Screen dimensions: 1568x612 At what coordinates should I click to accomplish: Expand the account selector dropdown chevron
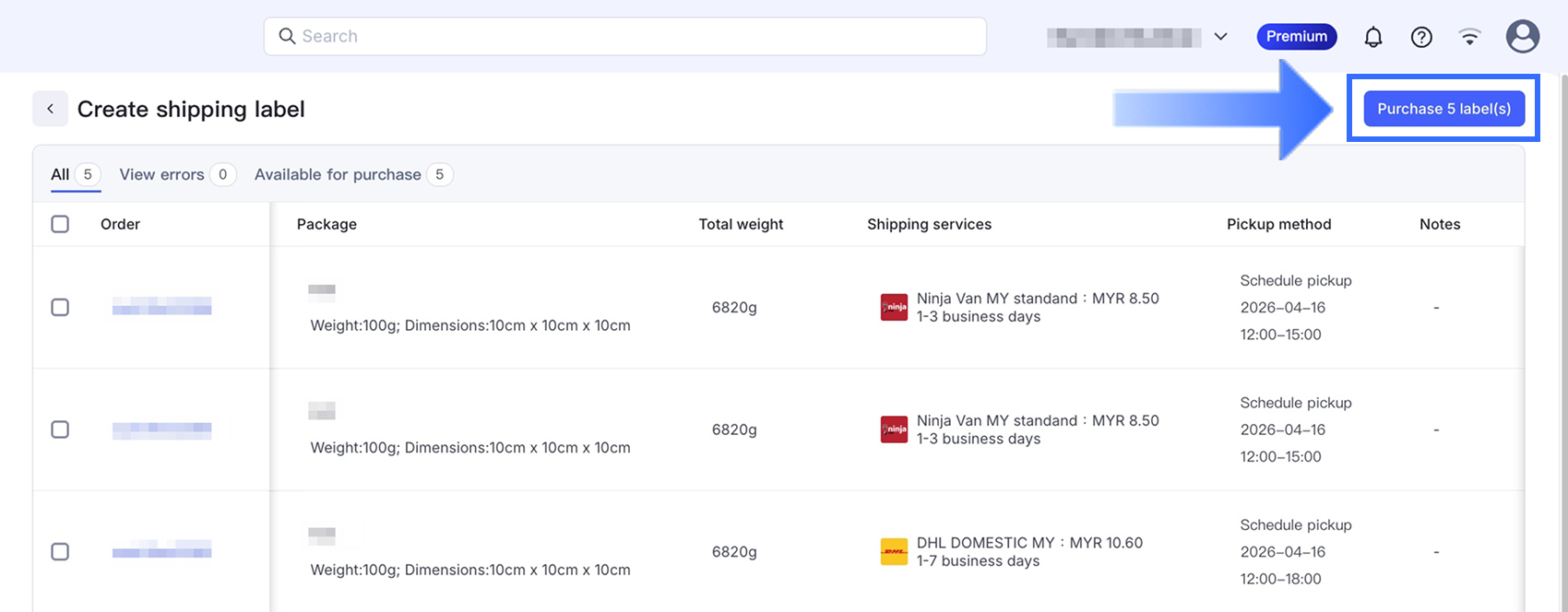pyautogui.click(x=1220, y=37)
